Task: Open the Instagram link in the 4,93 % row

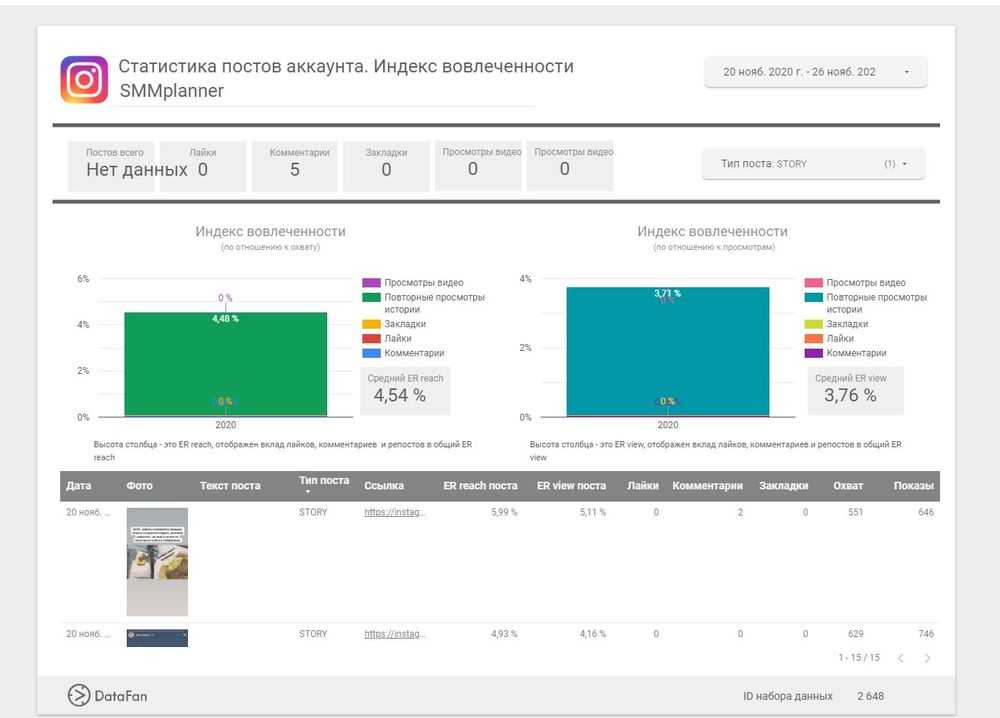Action: (395, 634)
